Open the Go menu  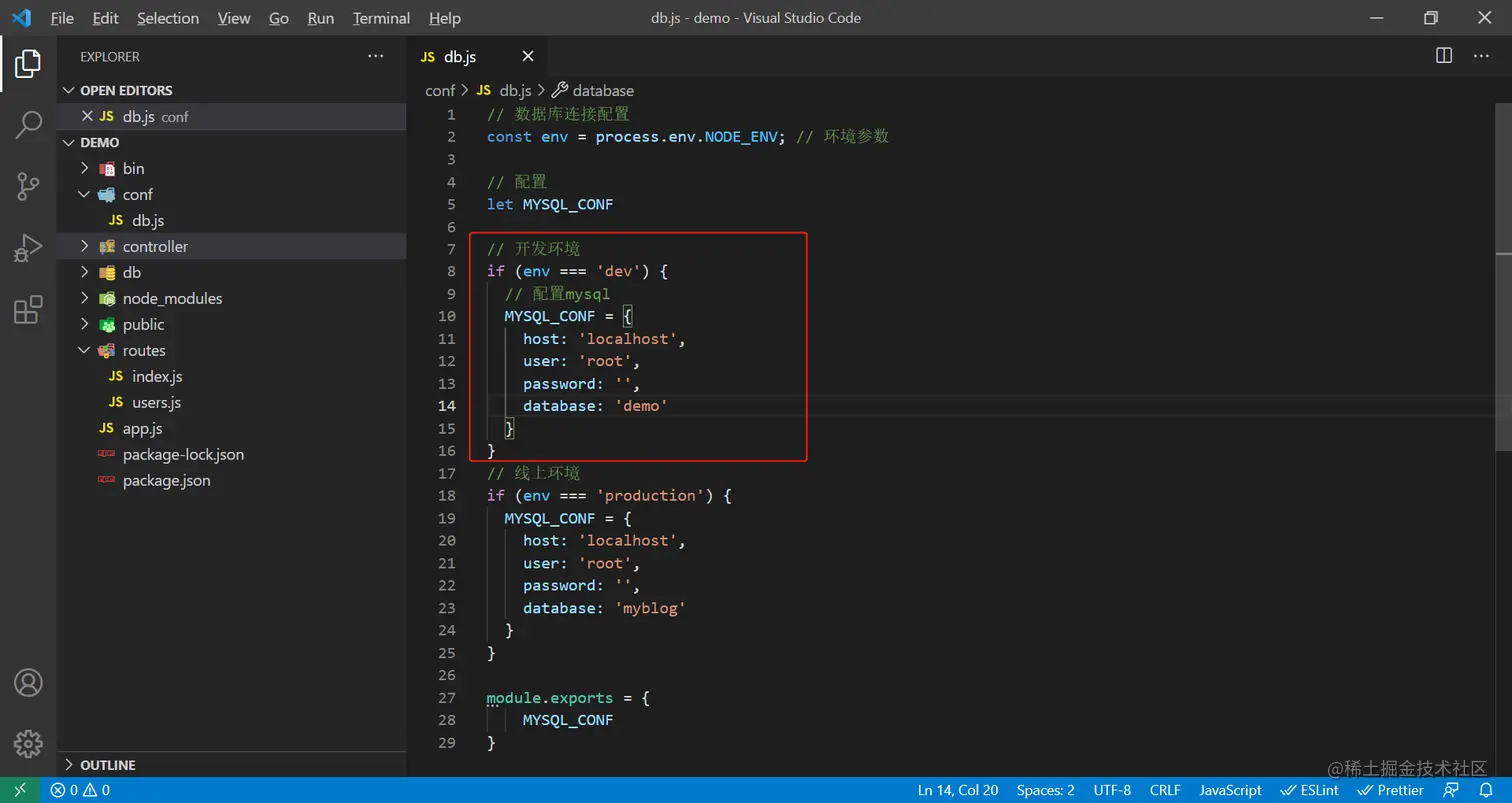[279, 18]
